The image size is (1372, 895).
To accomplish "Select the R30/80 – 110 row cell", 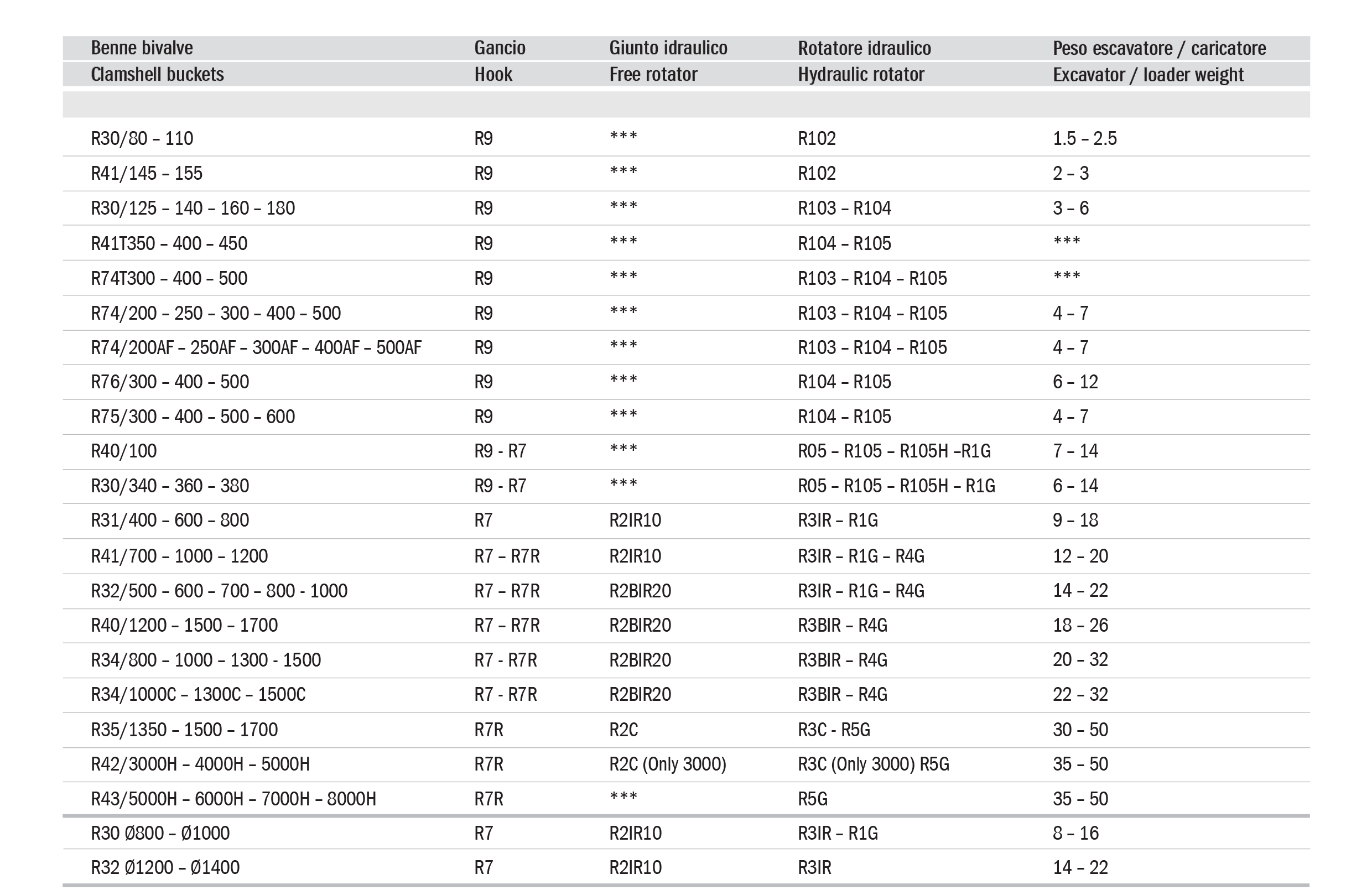I will coord(142,138).
